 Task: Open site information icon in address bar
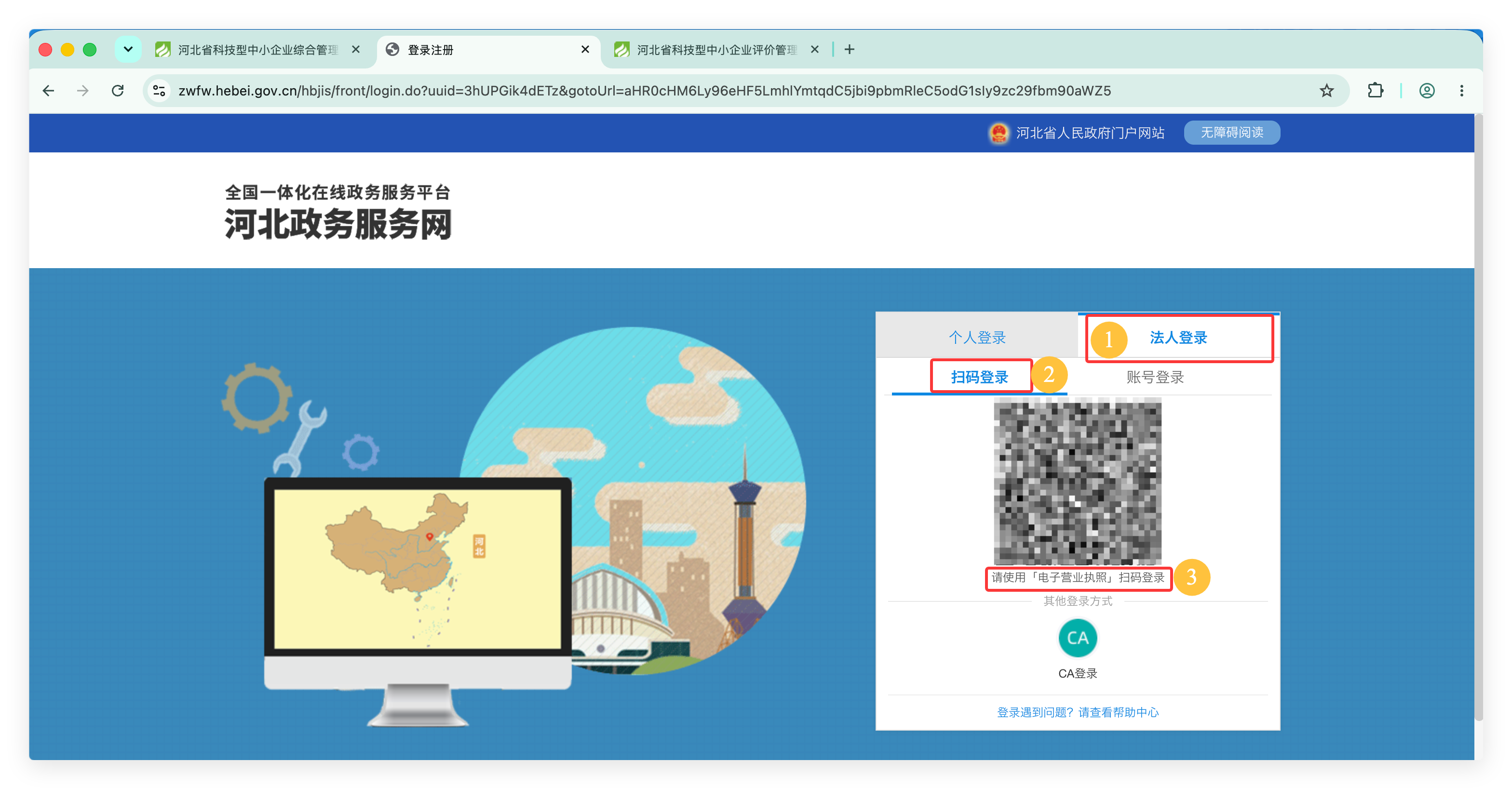pyautogui.click(x=159, y=90)
